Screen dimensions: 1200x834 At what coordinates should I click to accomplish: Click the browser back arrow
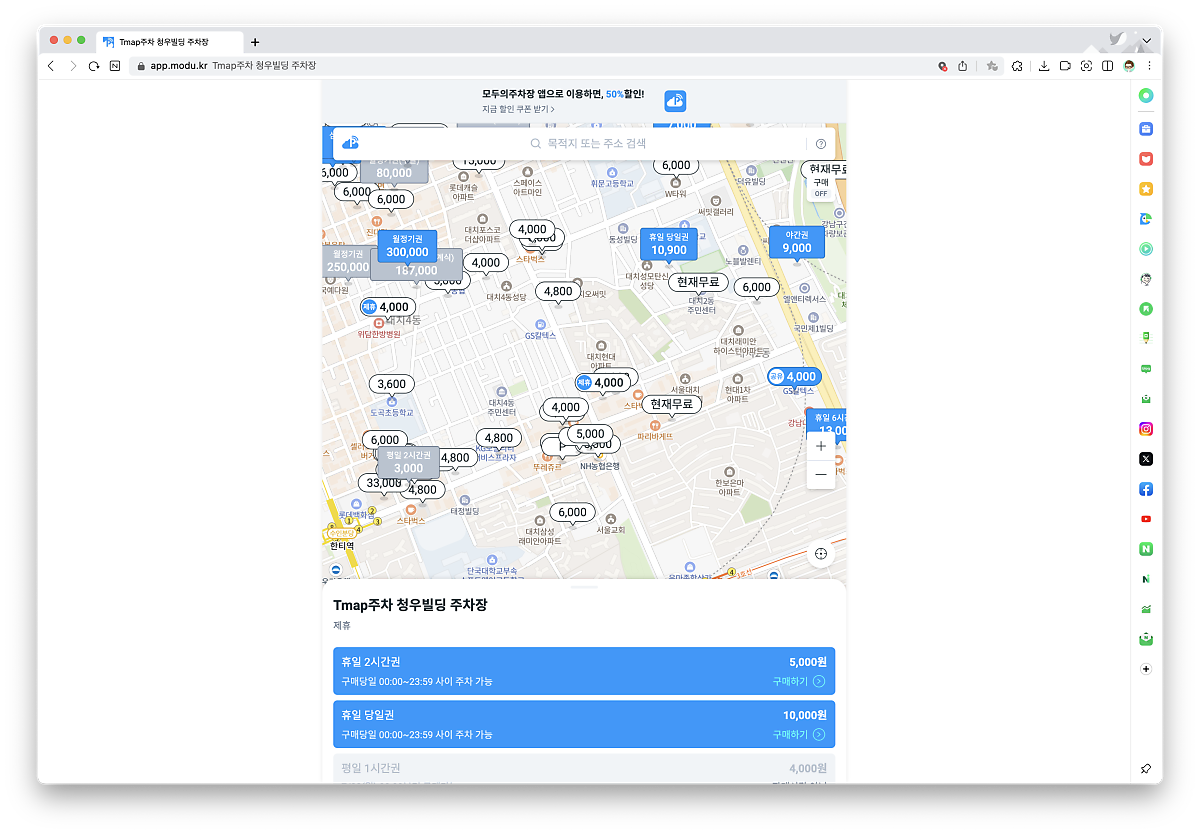(x=51, y=66)
